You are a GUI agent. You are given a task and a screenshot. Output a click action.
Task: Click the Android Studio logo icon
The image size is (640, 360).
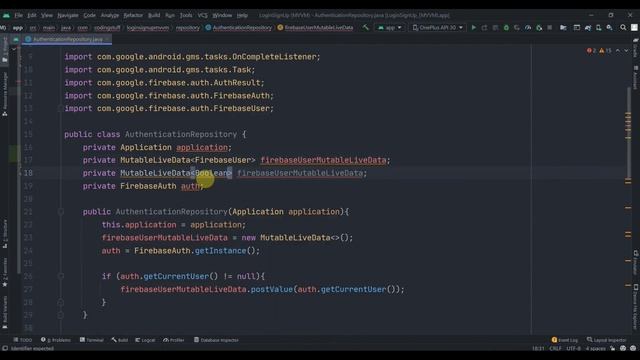tap(6, 15)
